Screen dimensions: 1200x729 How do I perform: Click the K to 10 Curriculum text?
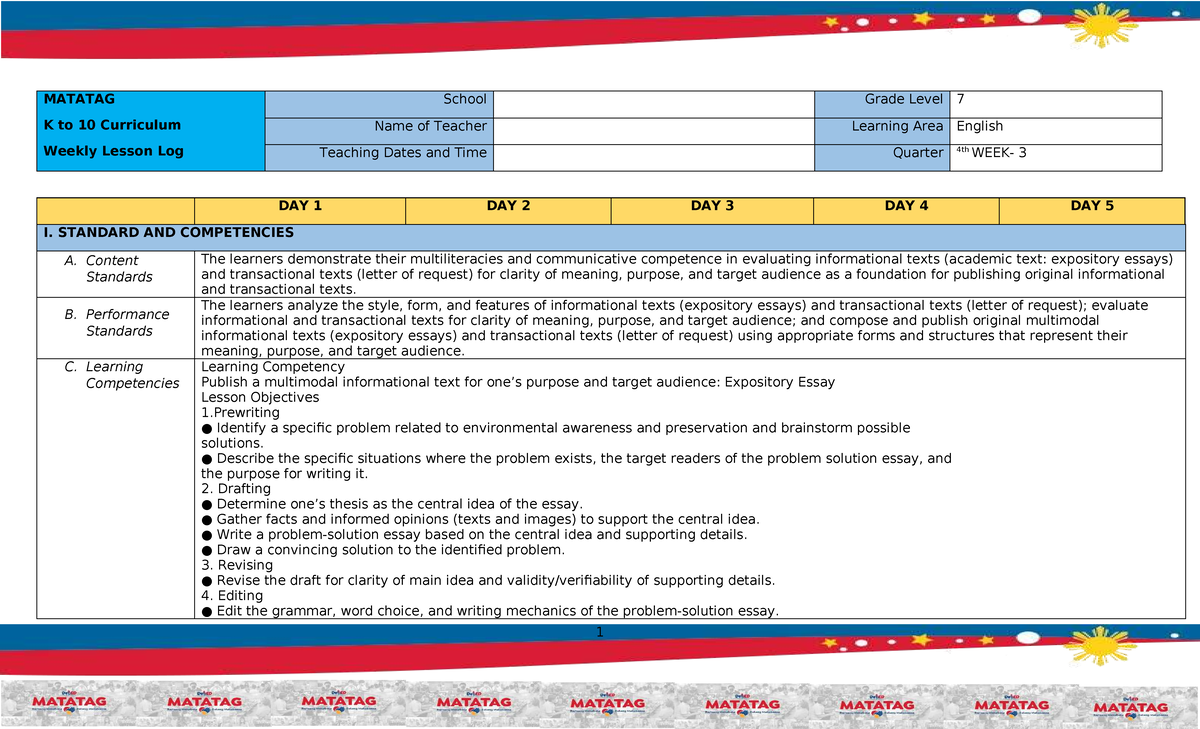point(112,125)
